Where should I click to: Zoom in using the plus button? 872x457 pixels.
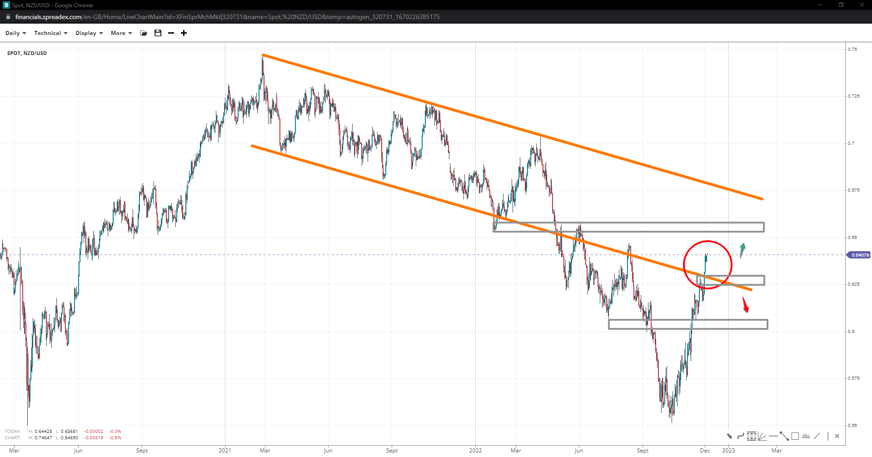(184, 33)
